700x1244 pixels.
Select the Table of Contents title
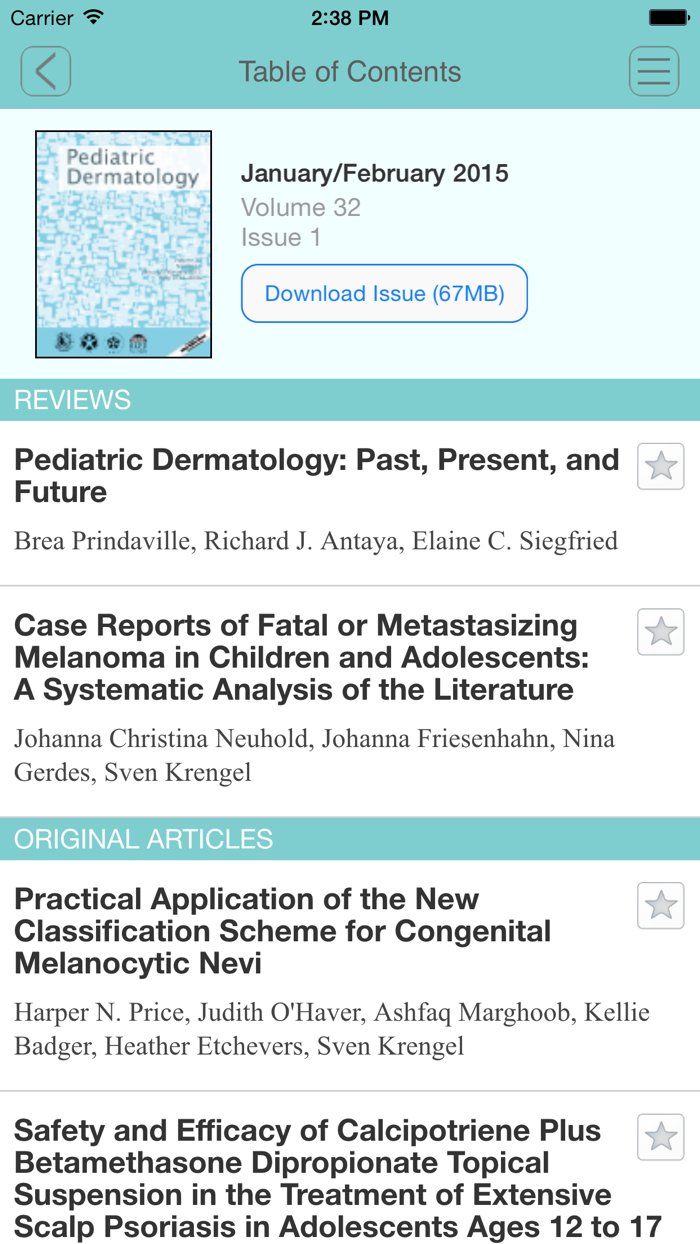pyautogui.click(x=350, y=71)
